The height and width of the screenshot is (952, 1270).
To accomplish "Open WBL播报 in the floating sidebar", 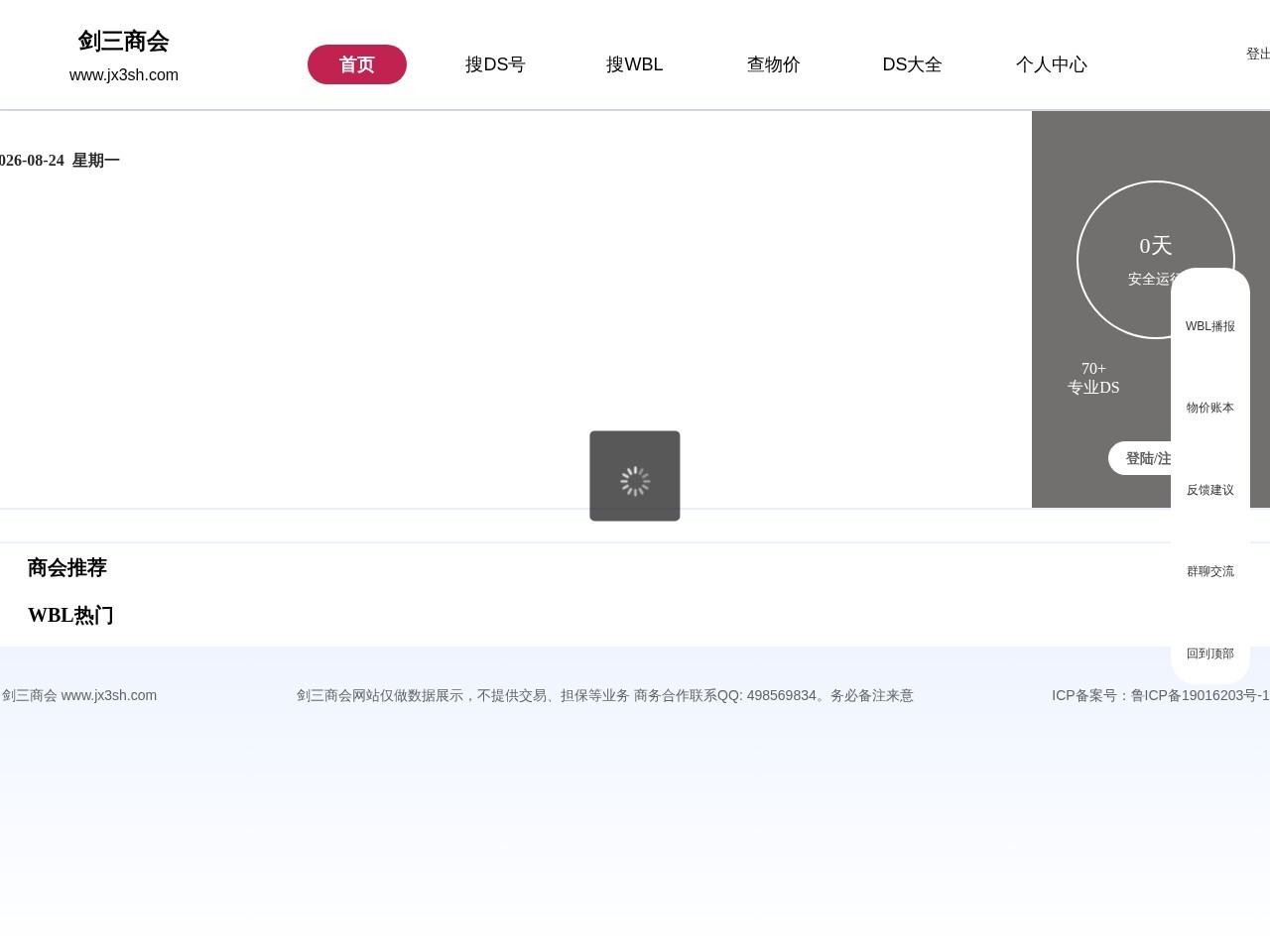I will [x=1210, y=326].
